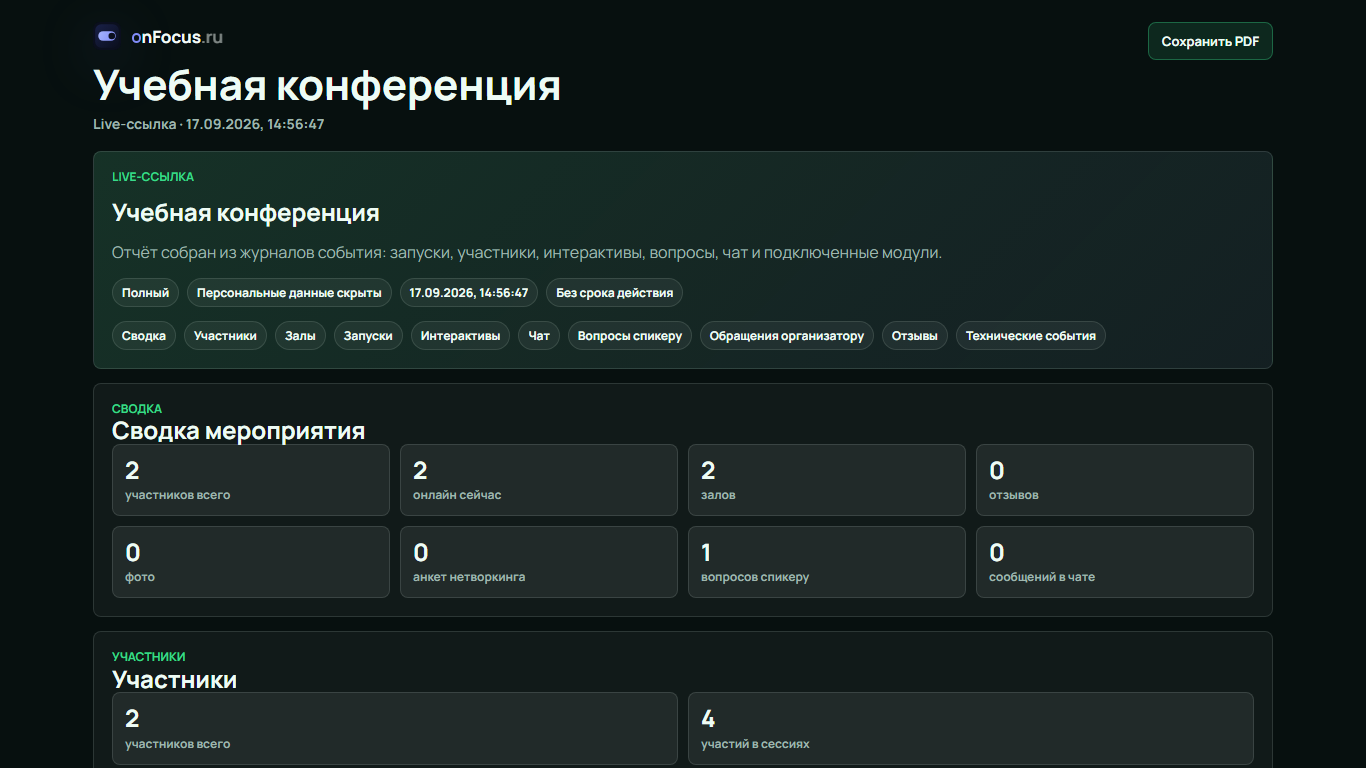Click the Учебная конференция main page title

(x=327, y=86)
